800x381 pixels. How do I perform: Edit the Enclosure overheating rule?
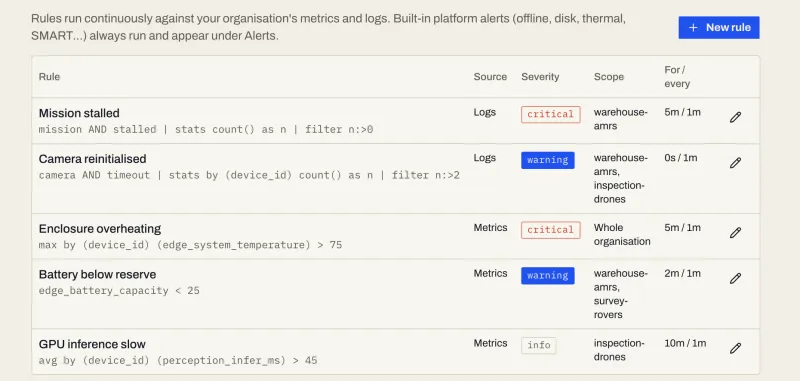coord(735,233)
